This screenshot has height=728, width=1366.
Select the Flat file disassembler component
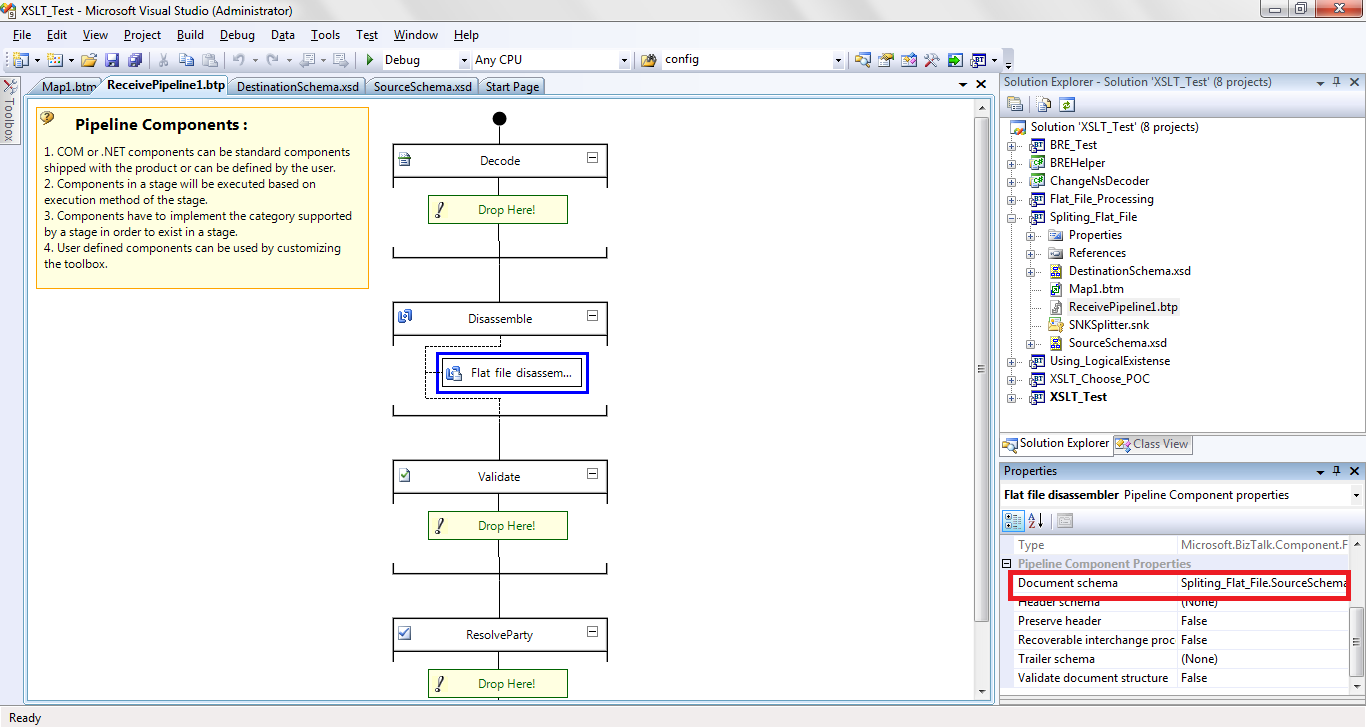click(512, 372)
